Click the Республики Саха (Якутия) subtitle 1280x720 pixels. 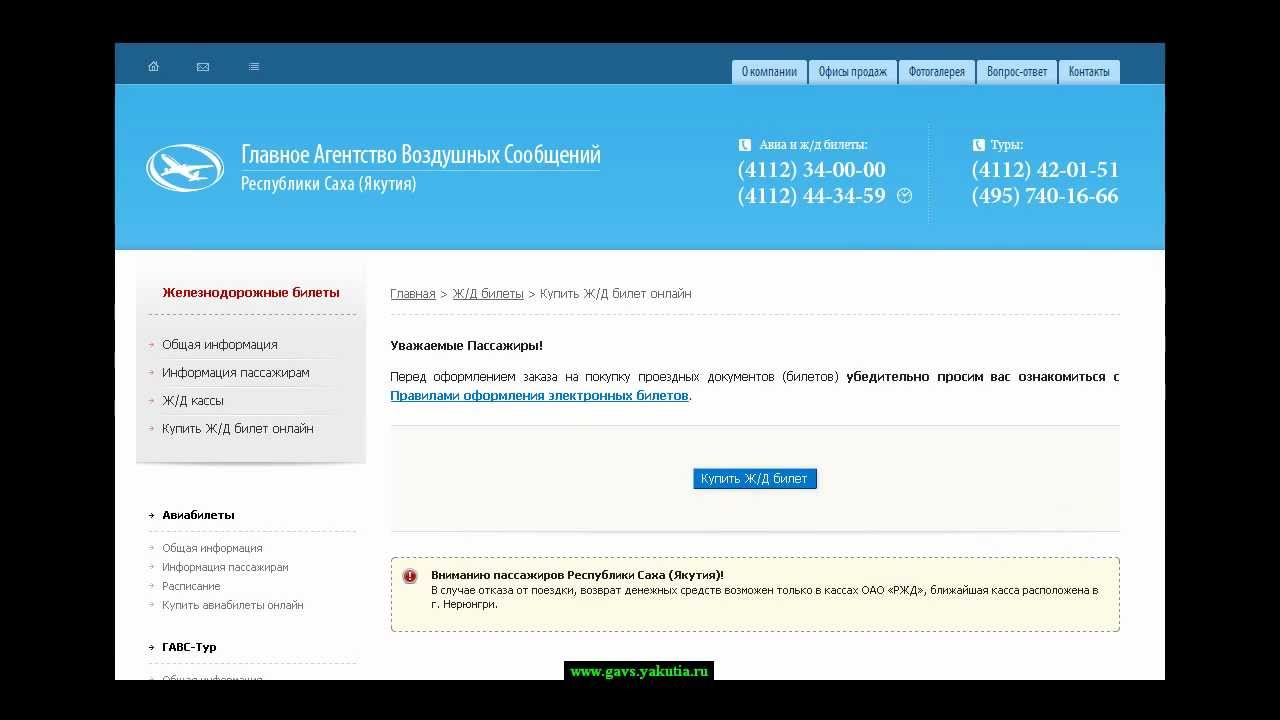328,184
